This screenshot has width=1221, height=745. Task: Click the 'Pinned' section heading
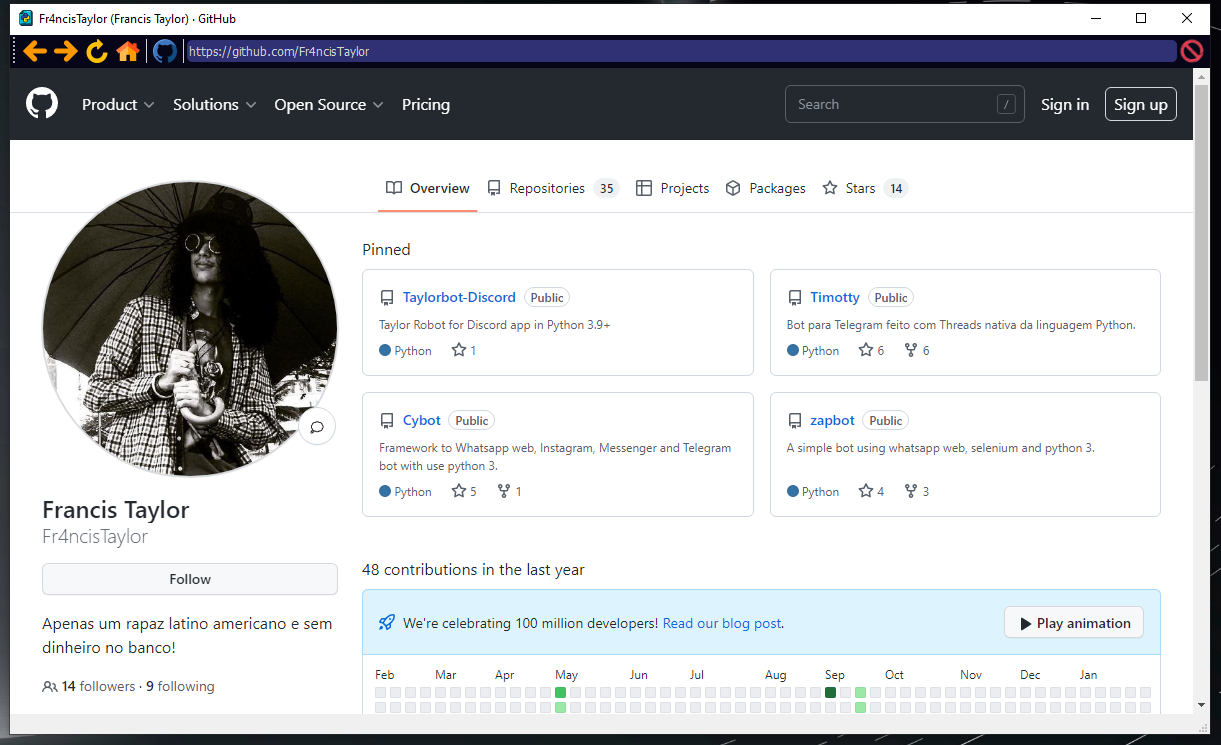(x=386, y=249)
